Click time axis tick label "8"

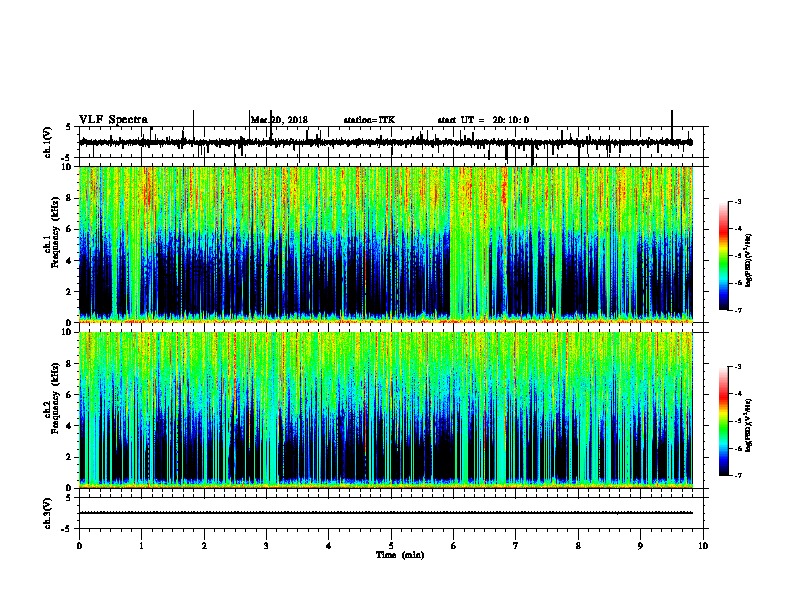tap(578, 546)
